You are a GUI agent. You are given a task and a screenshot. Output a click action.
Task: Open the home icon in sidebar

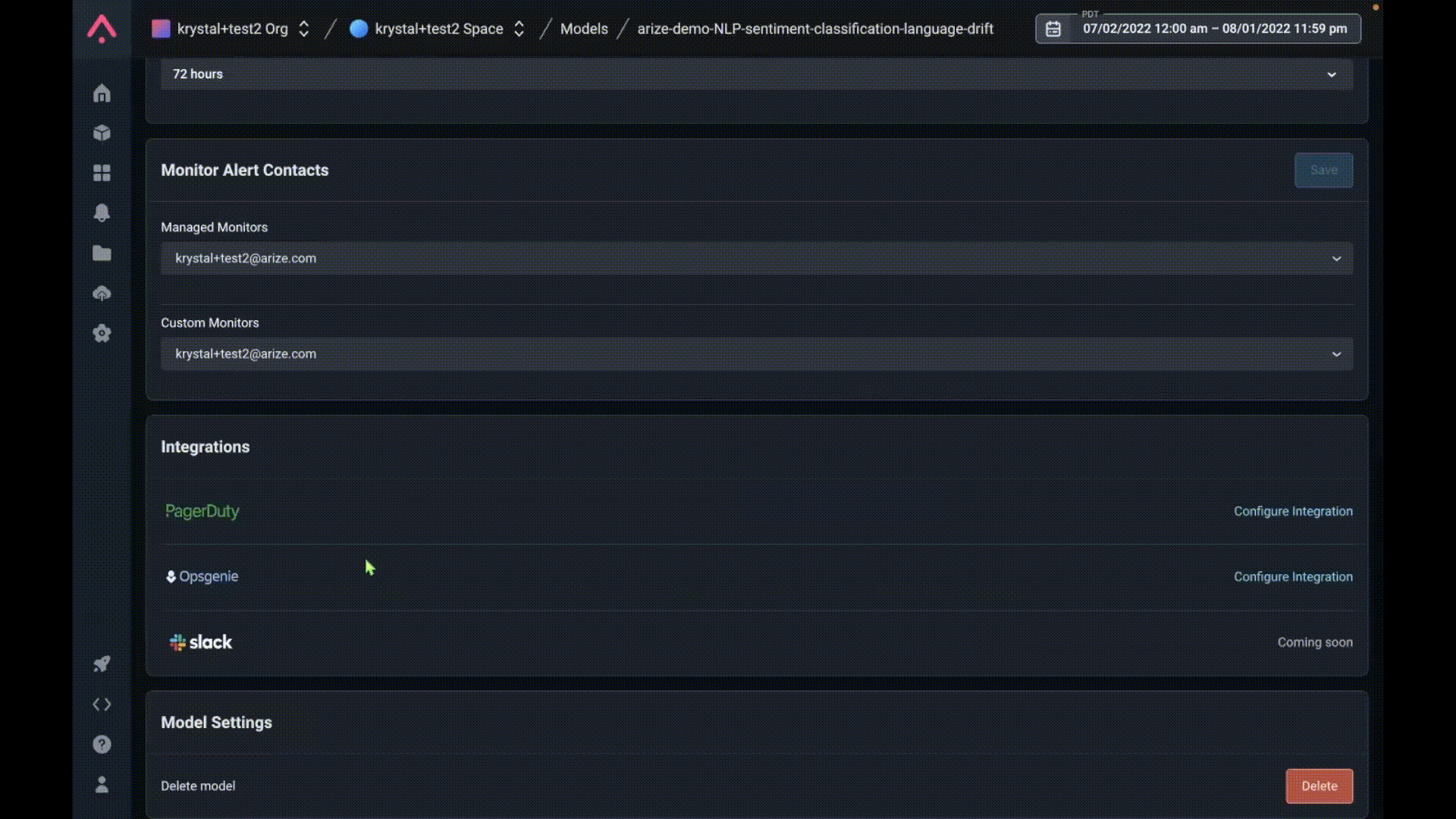(102, 93)
